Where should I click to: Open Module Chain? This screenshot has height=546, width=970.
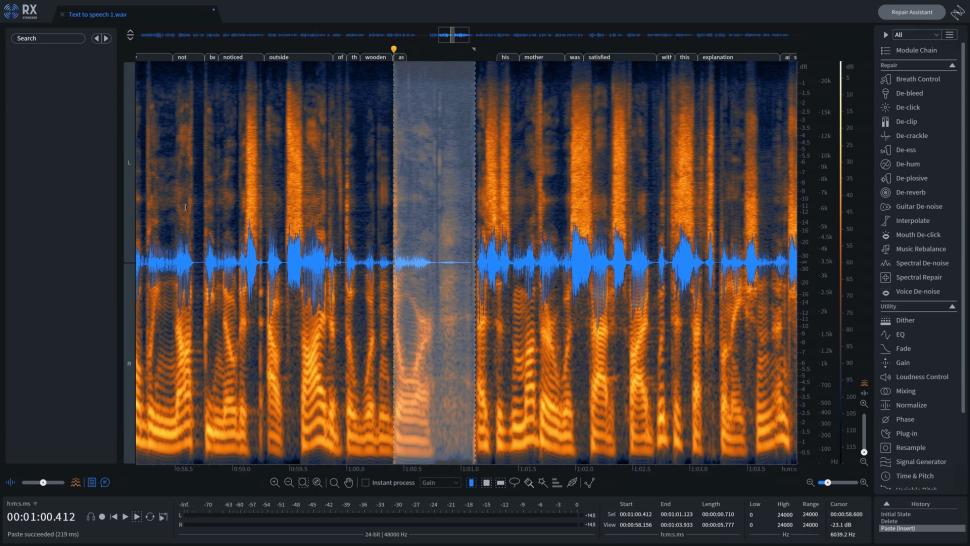(x=916, y=50)
